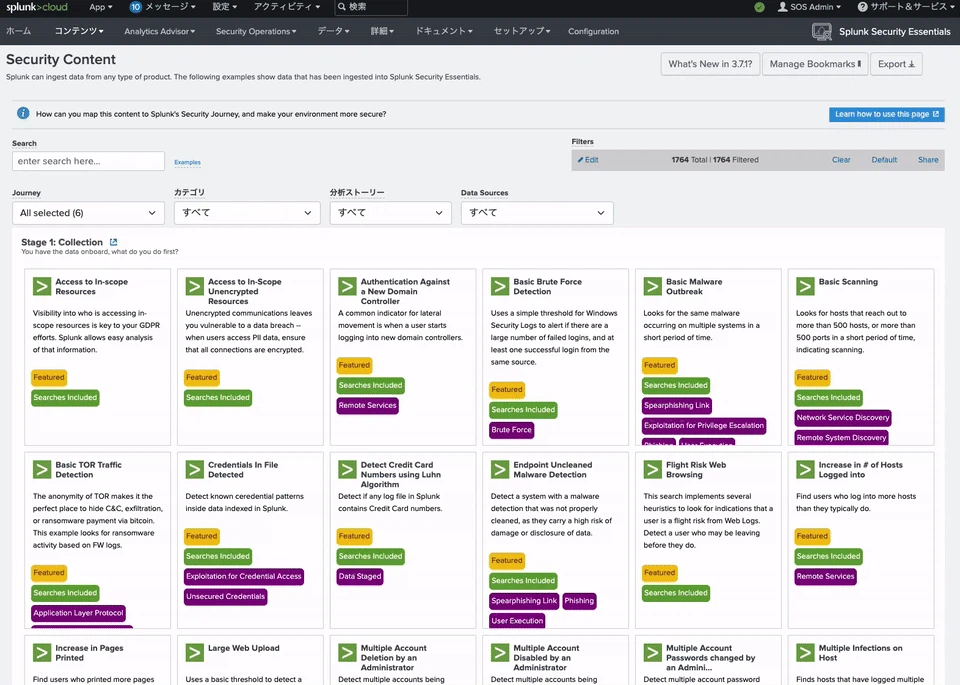Click the green arrow icon for Access to In-scope Resources
The height and width of the screenshot is (685, 960).
(42, 286)
